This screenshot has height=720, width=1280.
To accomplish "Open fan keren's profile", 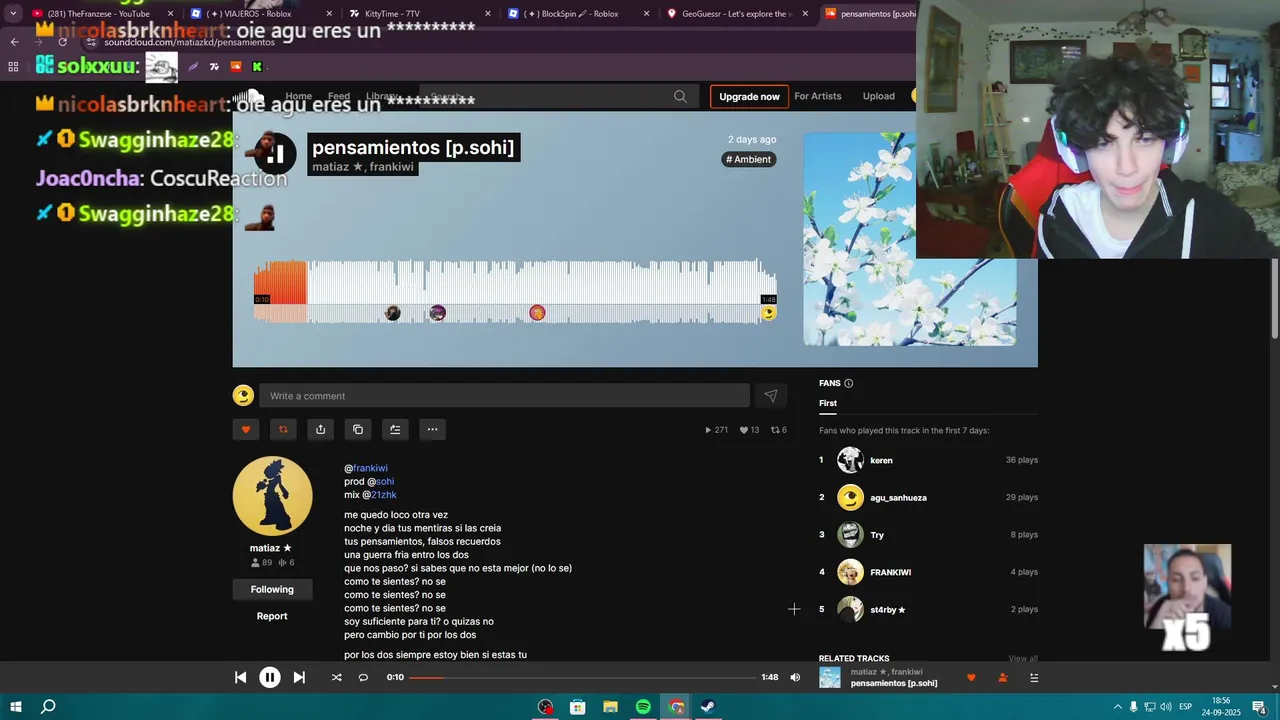I will (x=881, y=460).
